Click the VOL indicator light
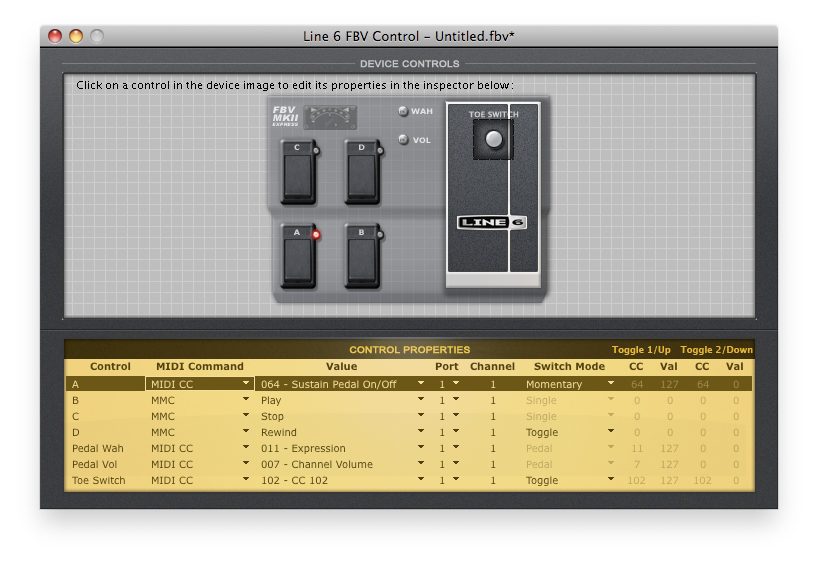The image size is (818, 564). (404, 140)
